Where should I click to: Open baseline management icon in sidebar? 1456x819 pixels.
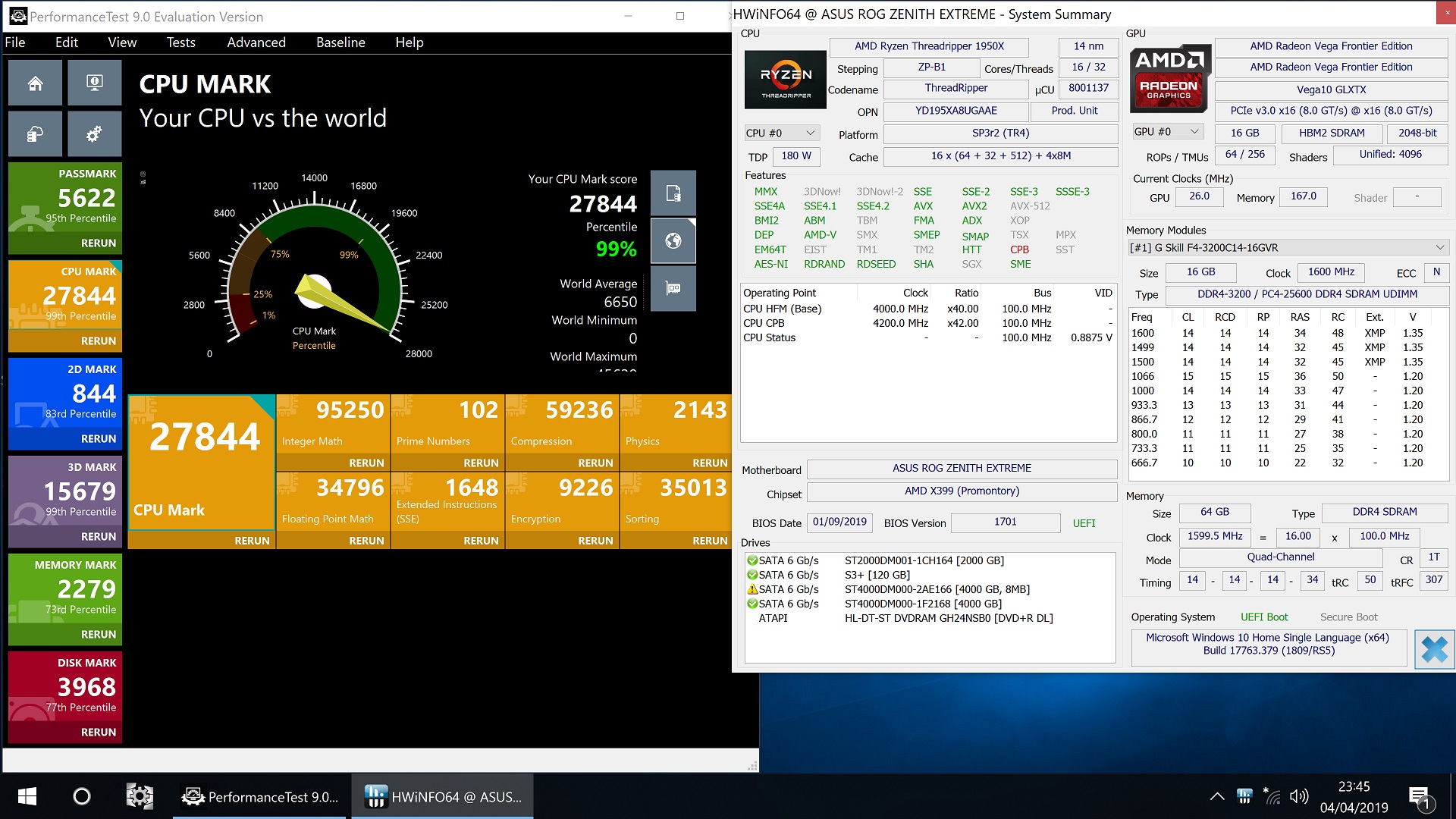pos(36,133)
